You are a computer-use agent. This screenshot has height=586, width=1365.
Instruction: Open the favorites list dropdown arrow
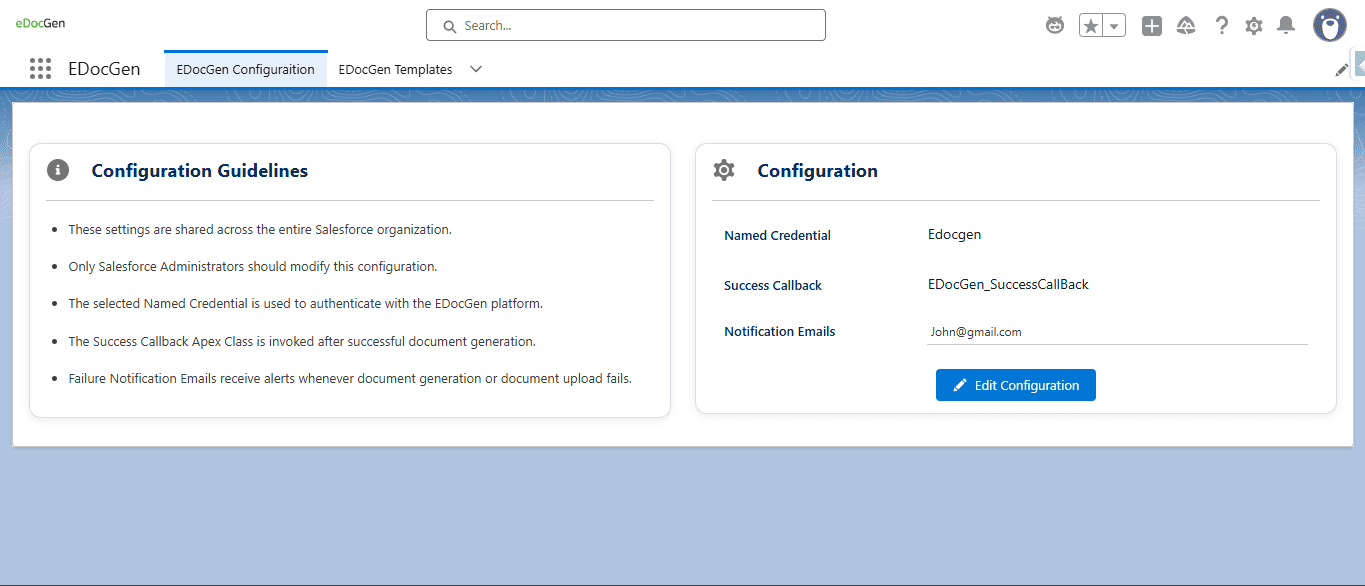point(1114,26)
